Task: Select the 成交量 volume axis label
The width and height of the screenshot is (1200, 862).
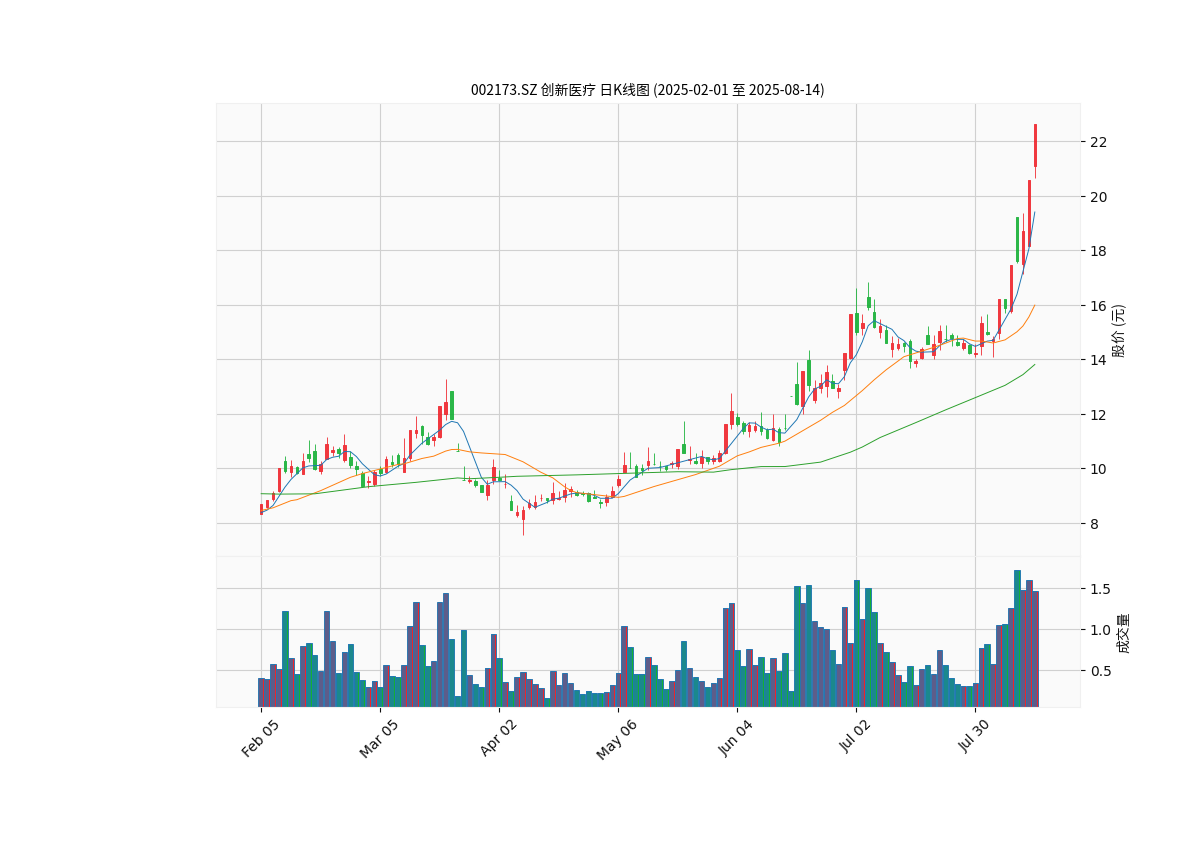Action: 1122,633
